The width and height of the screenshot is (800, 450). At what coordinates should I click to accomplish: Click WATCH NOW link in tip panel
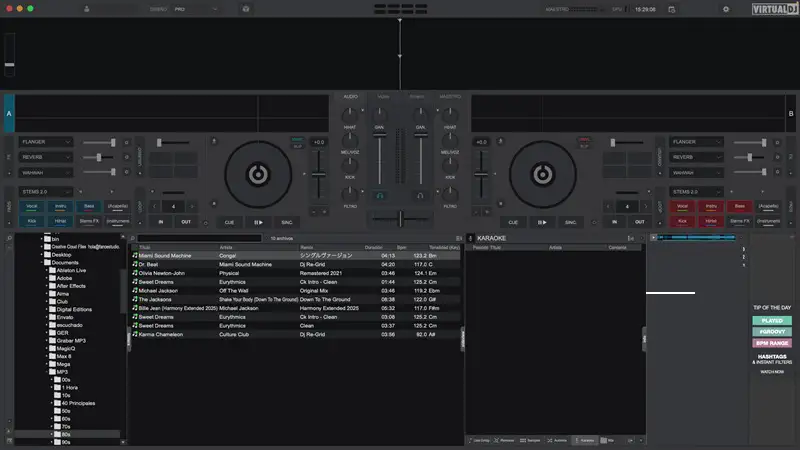(x=772, y=372)
